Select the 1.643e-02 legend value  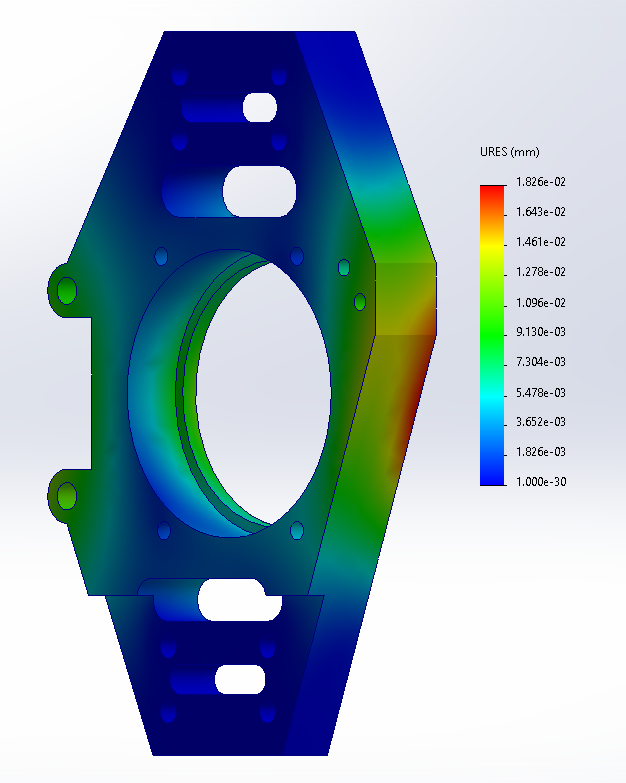coord(541,212)
